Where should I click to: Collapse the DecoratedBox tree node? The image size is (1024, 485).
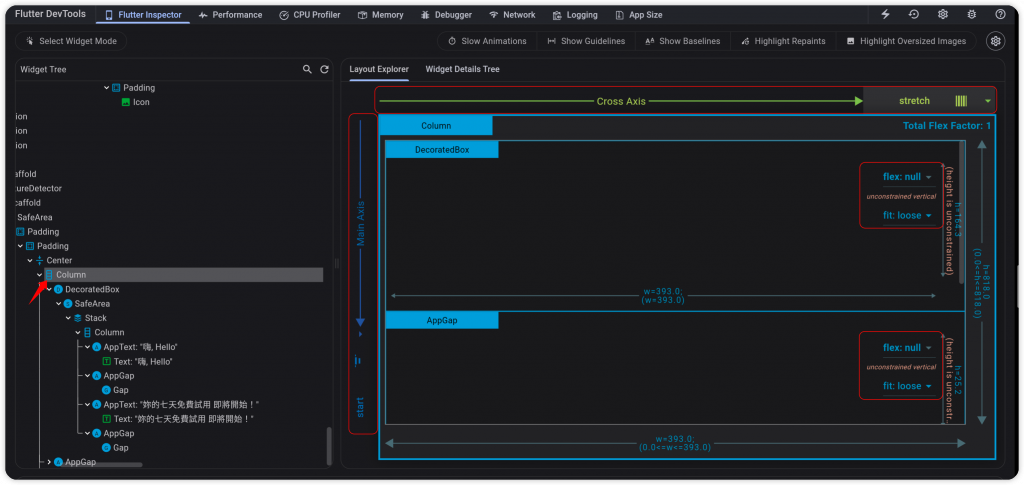[49, 289]
